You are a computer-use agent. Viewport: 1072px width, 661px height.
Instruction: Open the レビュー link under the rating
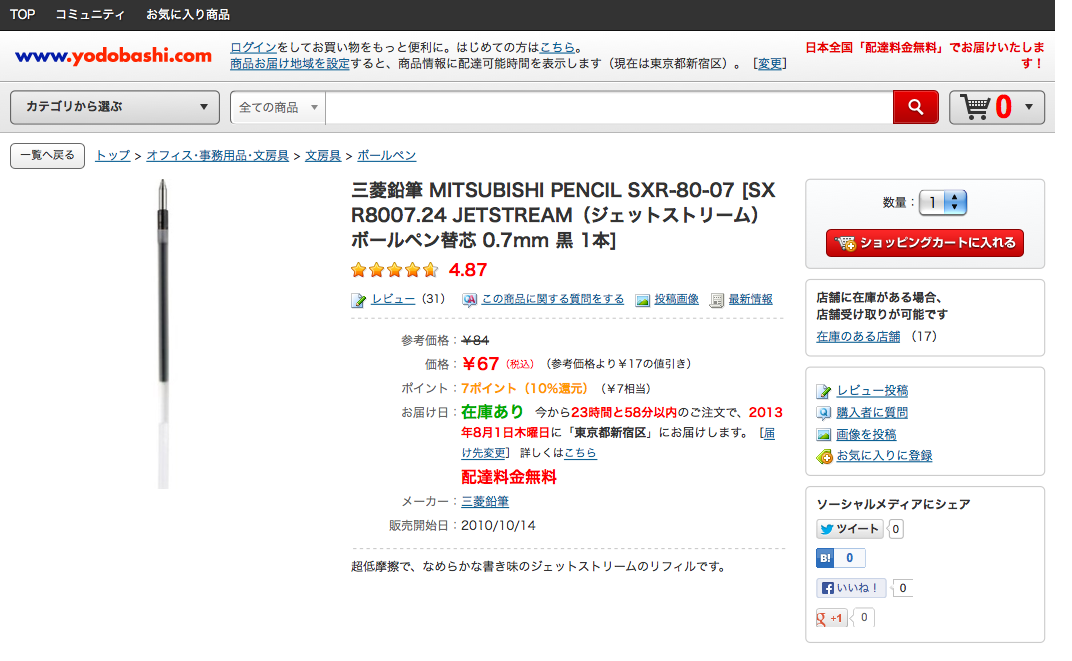(x=393, y=299)
